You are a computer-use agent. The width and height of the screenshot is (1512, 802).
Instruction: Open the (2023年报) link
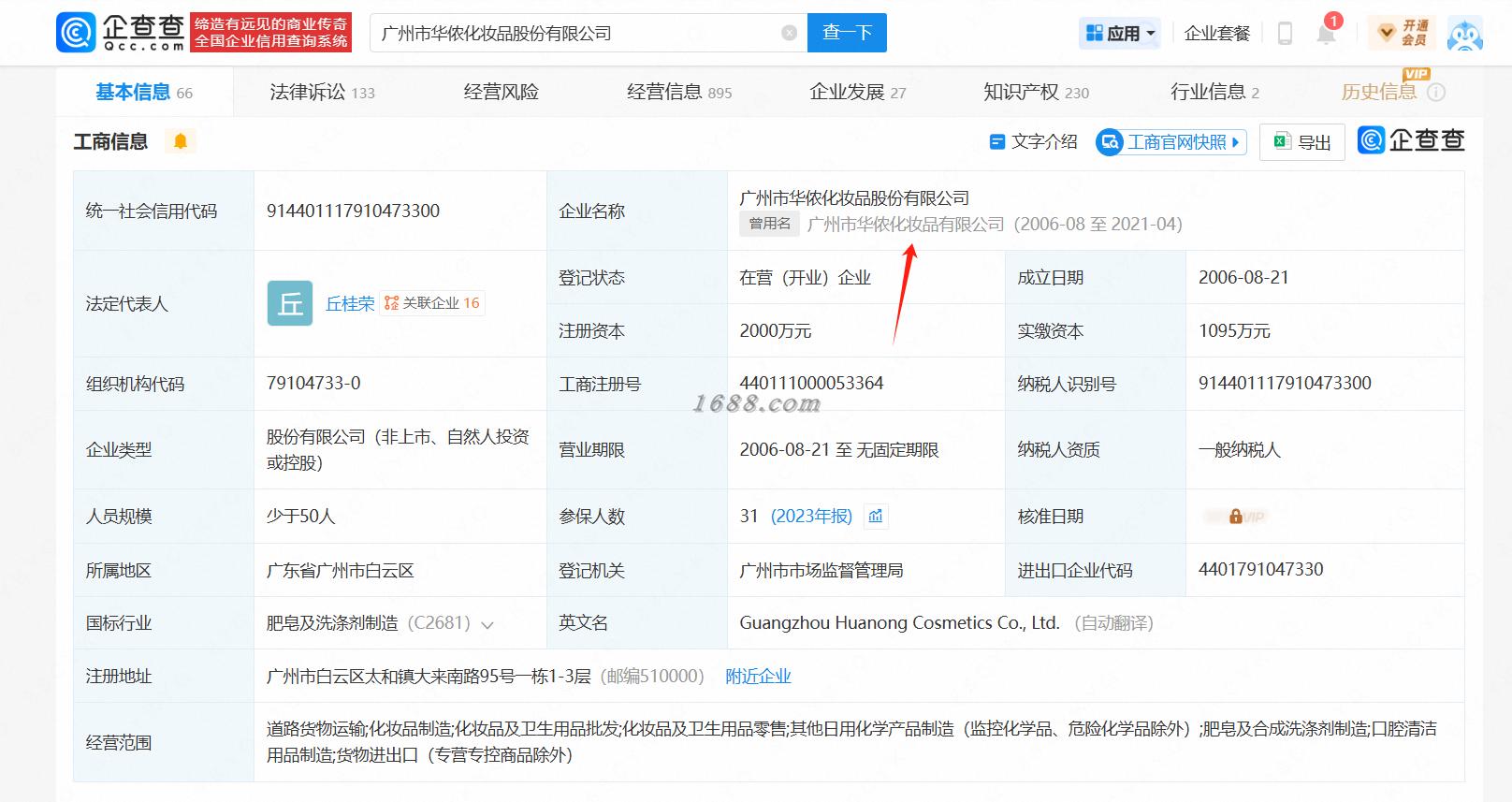coord(811,517)
